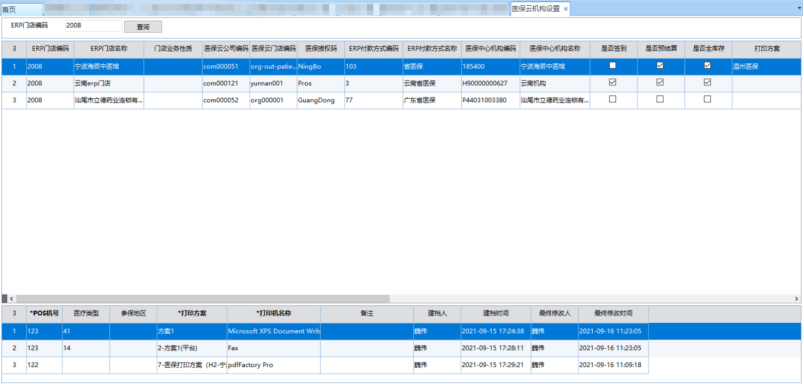
Task: Select the 医保云机构设置 tab
Action: coord(535,9)
